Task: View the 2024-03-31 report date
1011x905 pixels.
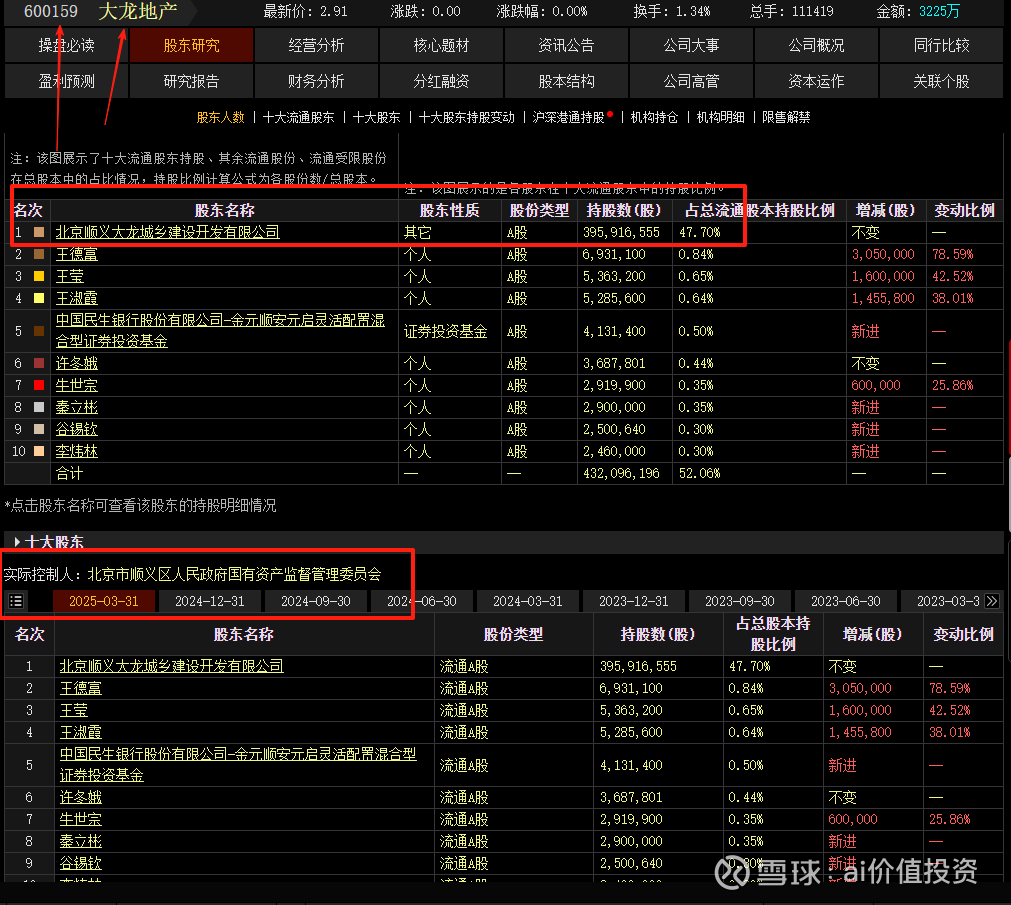Action: [528, 601]
